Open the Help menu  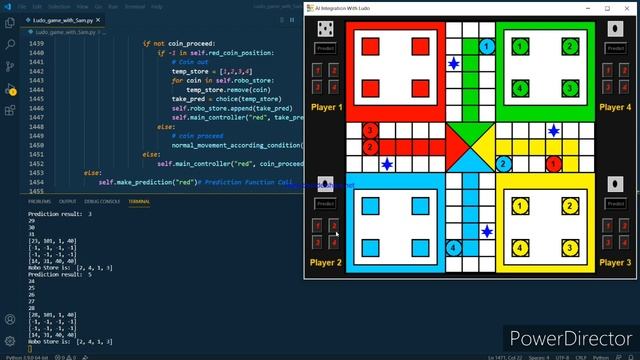[x=157, y=7]
